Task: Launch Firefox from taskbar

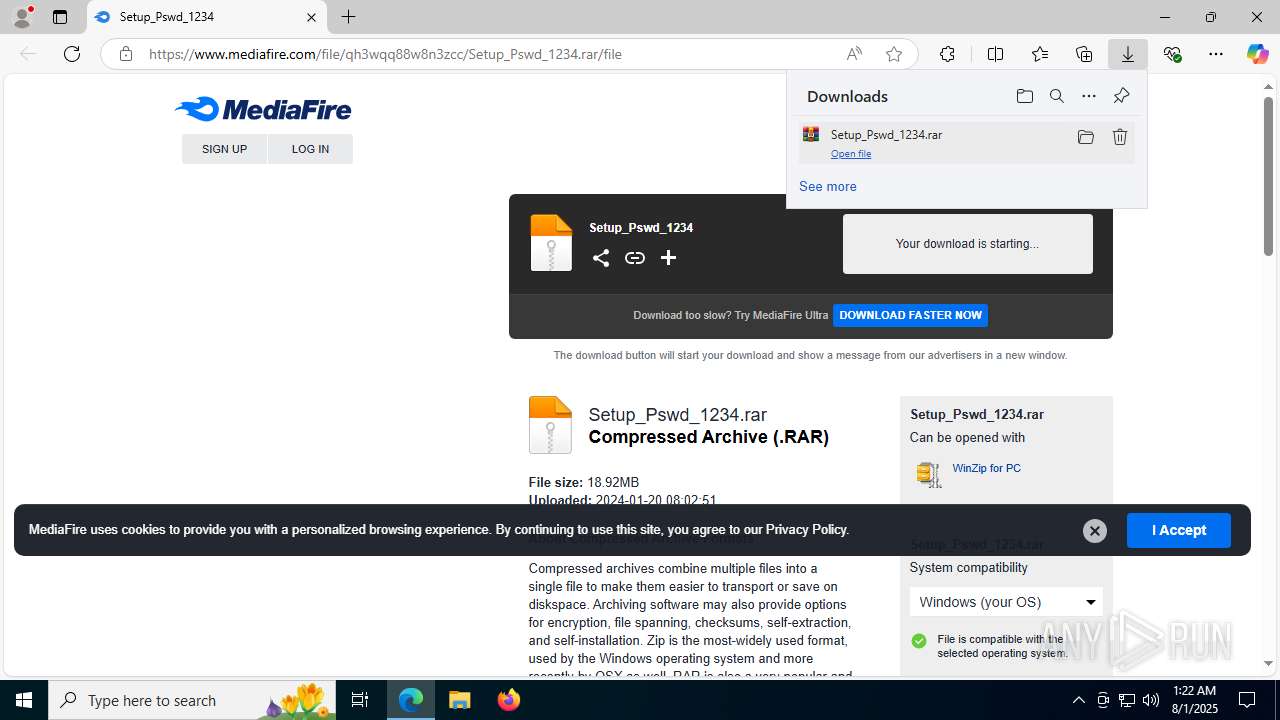Action: (508, 700)
